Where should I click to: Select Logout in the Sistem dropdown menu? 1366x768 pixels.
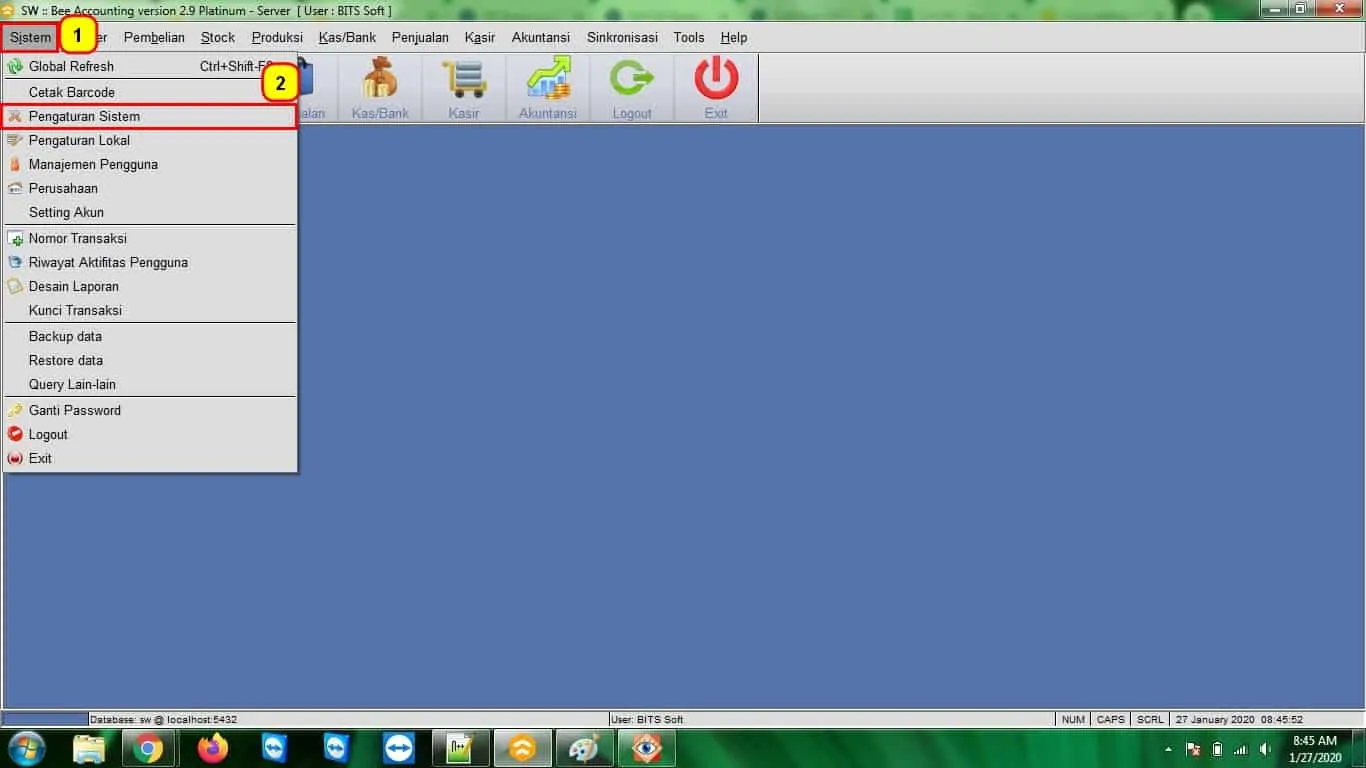coord(150,434)
